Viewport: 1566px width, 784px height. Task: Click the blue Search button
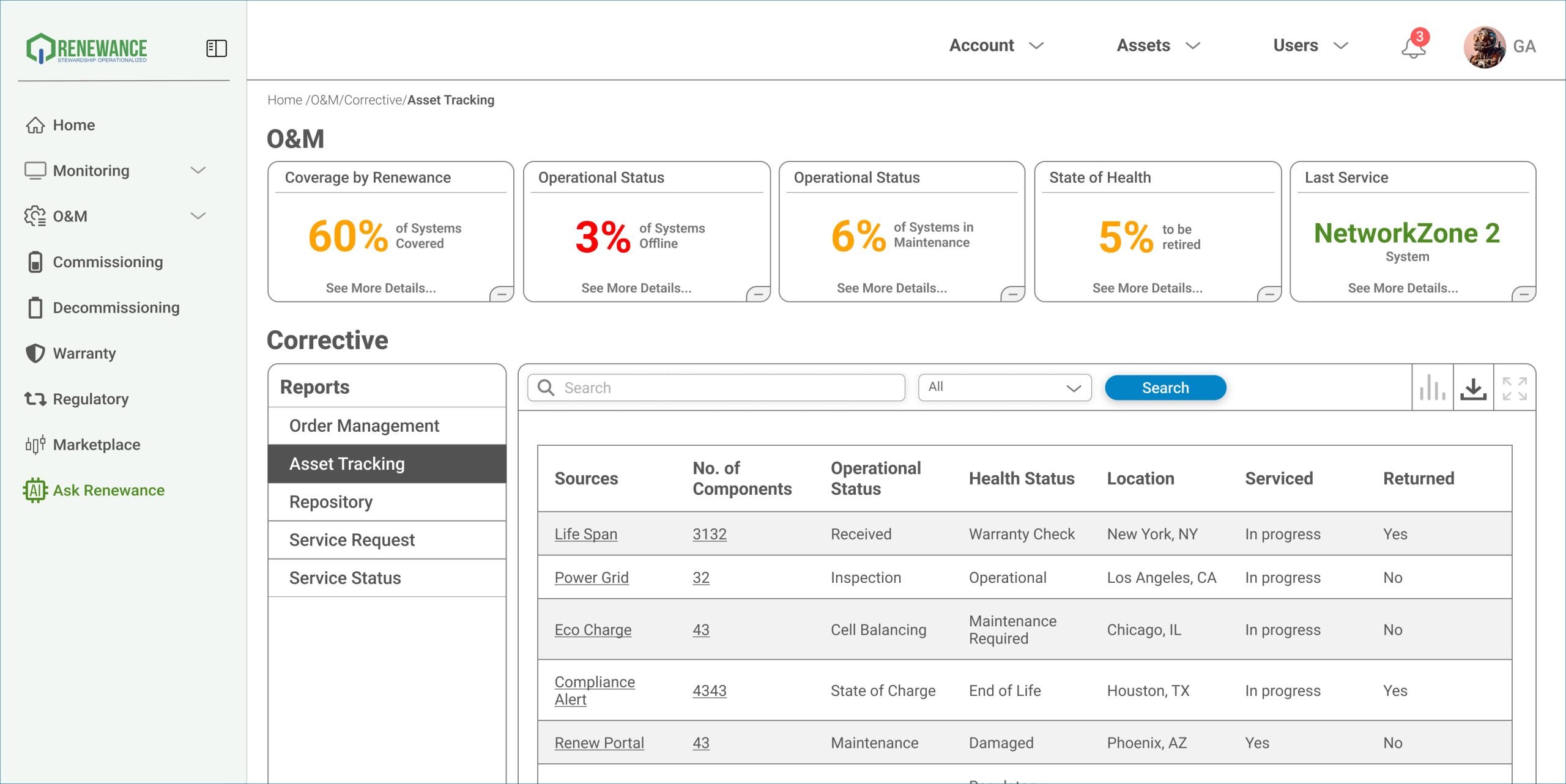point(1165,388)
